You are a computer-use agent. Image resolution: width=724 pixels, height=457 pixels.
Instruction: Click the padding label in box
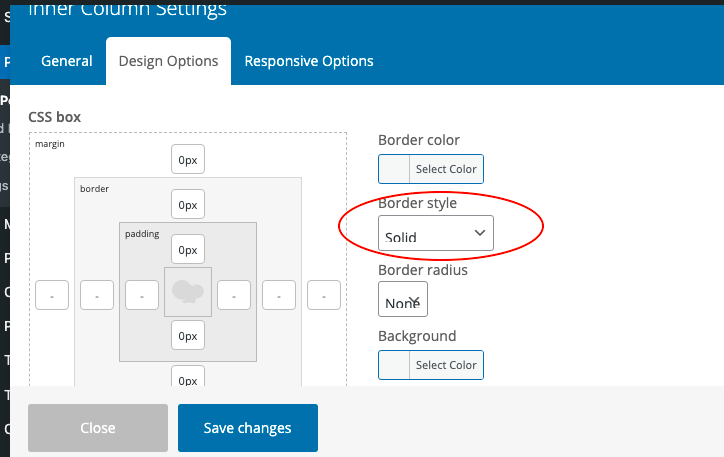tap(142, 234)
